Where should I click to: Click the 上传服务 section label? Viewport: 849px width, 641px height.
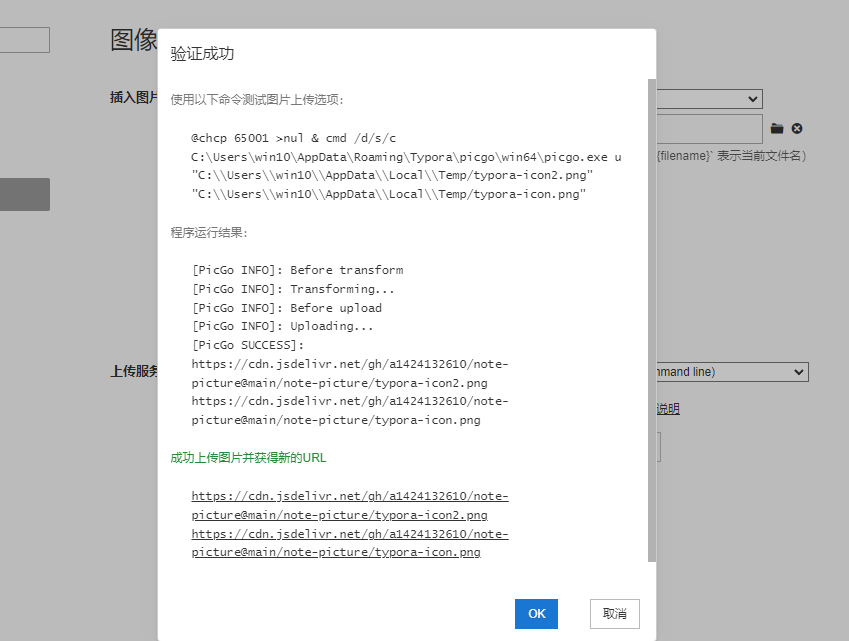[134, 371]
